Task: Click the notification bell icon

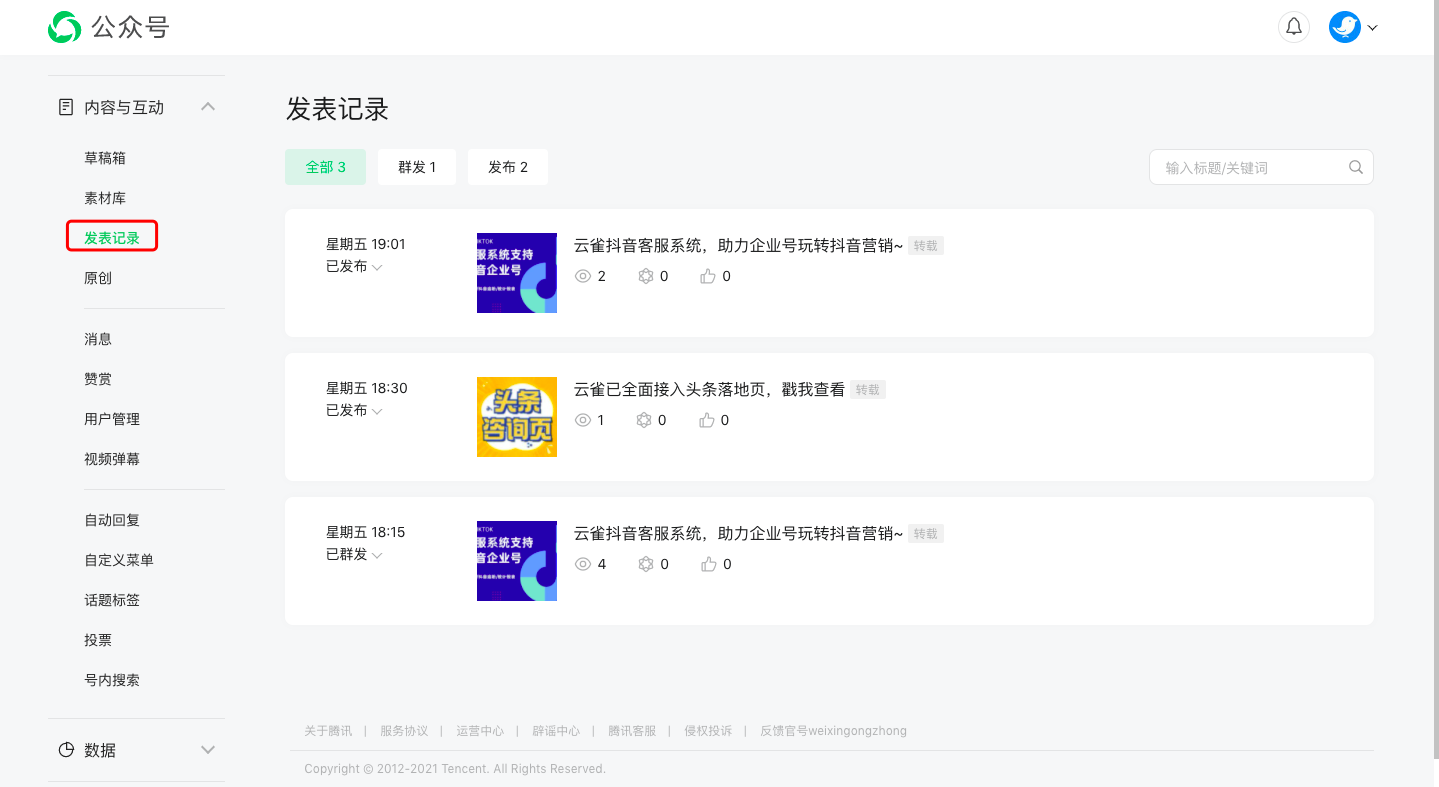Action: tap(1294, 27)
